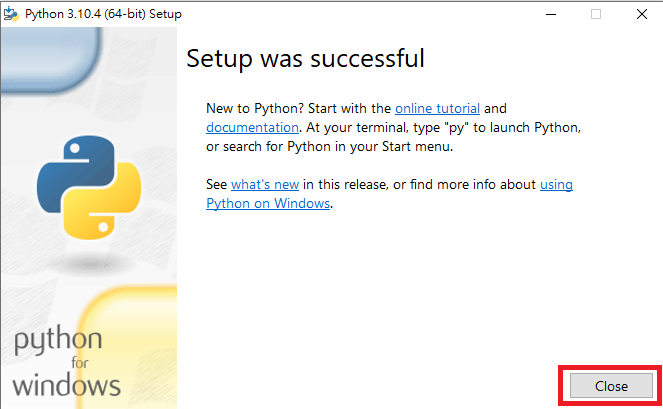Click the "windows" word in sidebar branding
Image resolution: width=663 pixels, height=409 pixels.
[67, 384]
